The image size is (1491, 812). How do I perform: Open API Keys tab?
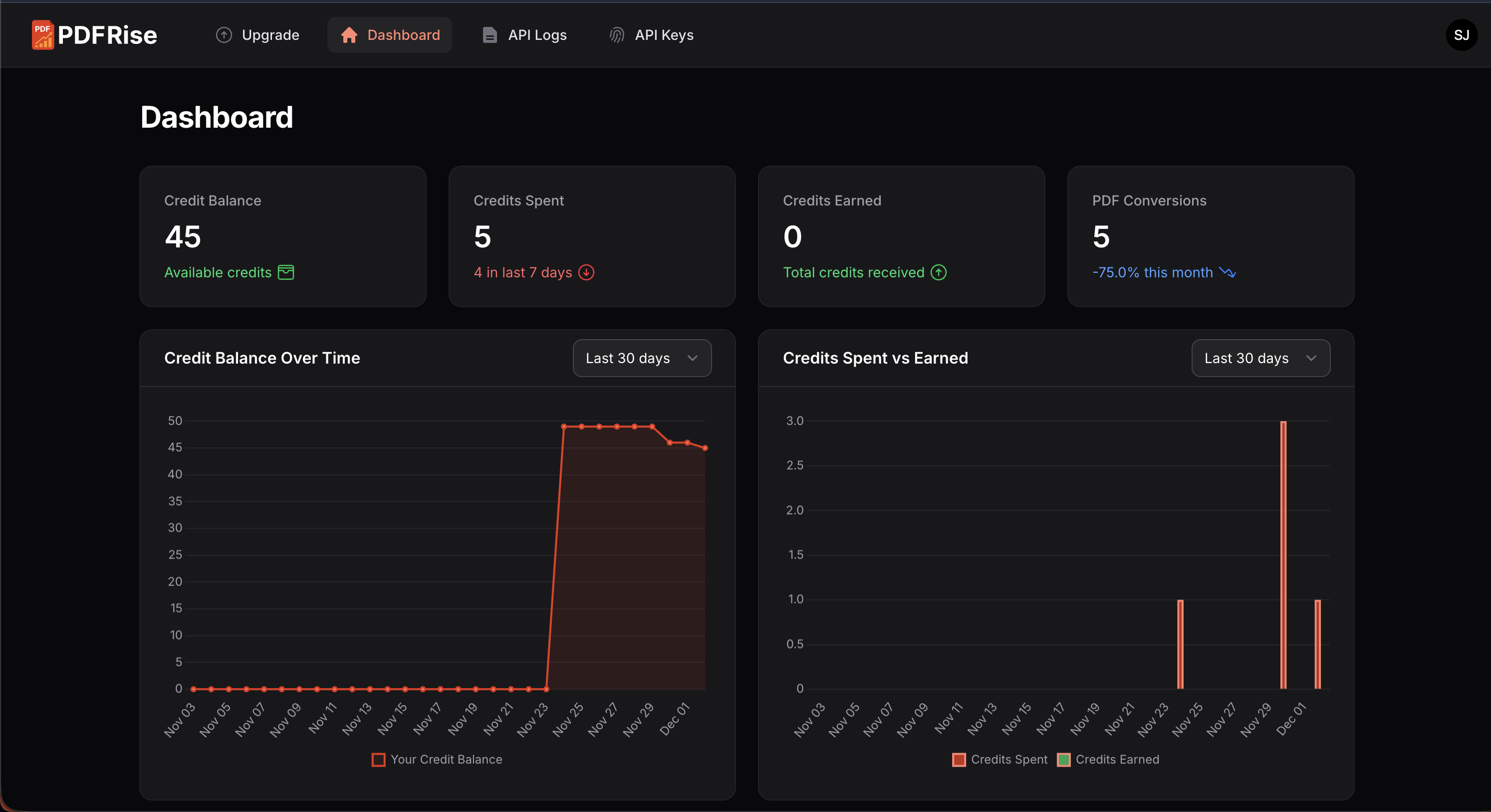[x=664, y=35]
